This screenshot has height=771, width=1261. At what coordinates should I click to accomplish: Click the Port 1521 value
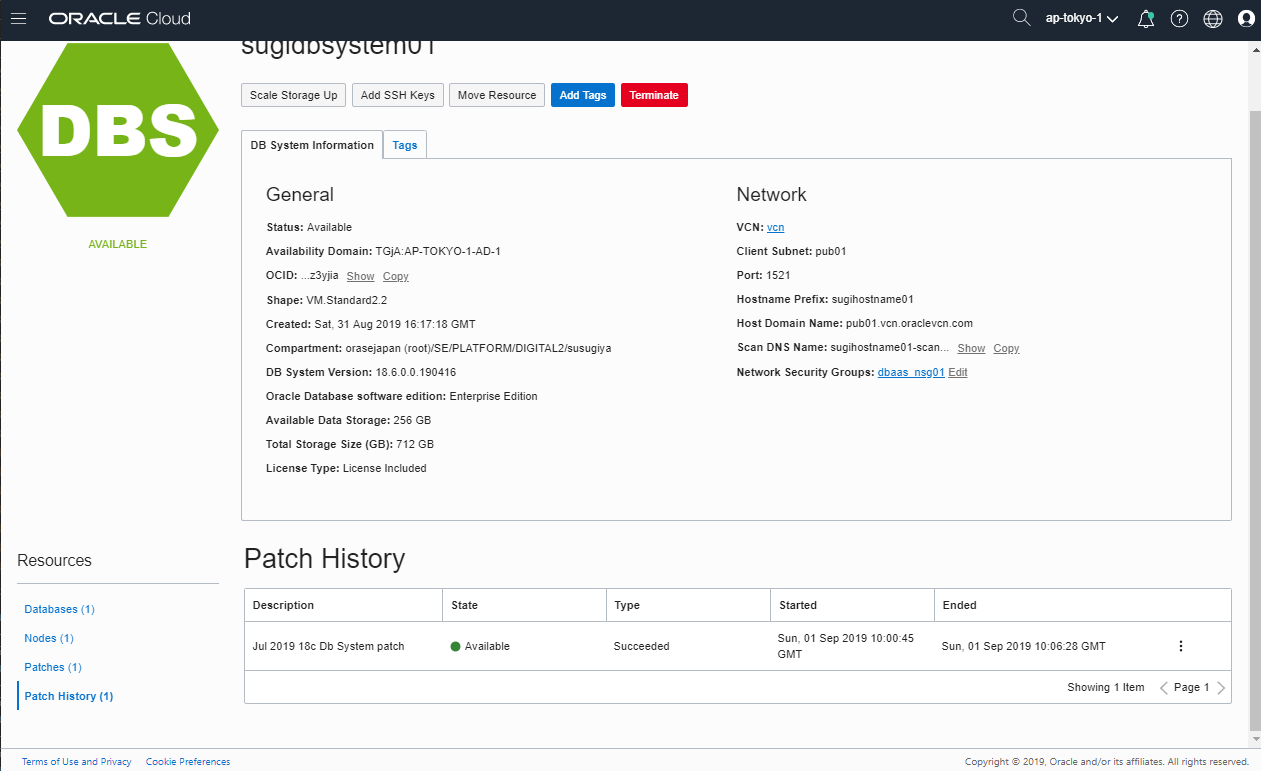coord(777,275)
